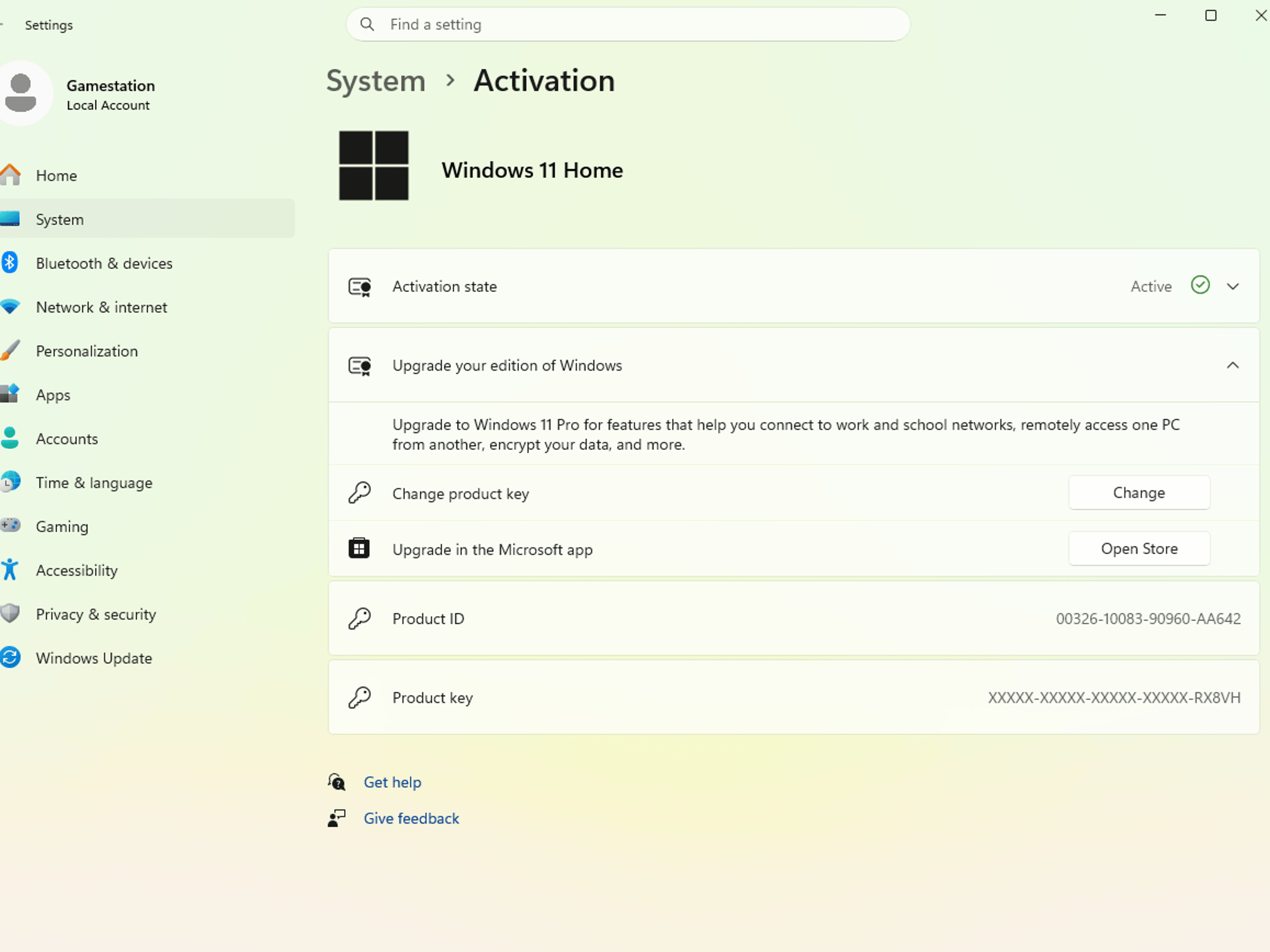Click the Upgrade to Windows 11 Pro description

point(786,434)
